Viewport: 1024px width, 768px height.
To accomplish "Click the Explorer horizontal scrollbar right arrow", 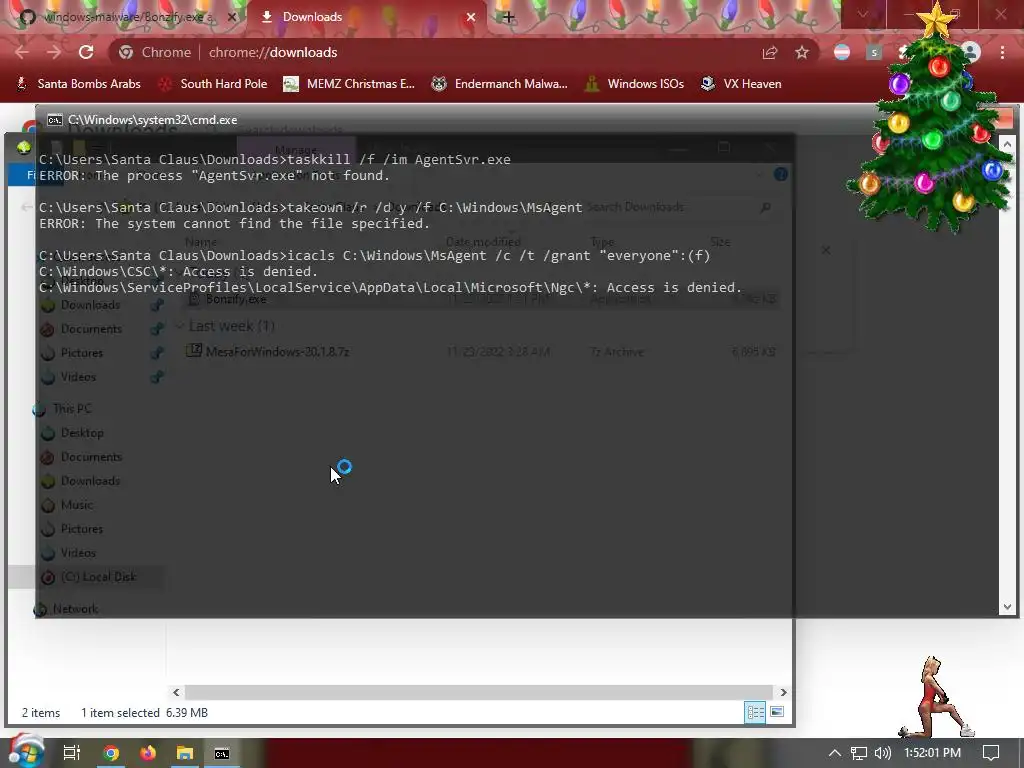I will click(783, 692).
